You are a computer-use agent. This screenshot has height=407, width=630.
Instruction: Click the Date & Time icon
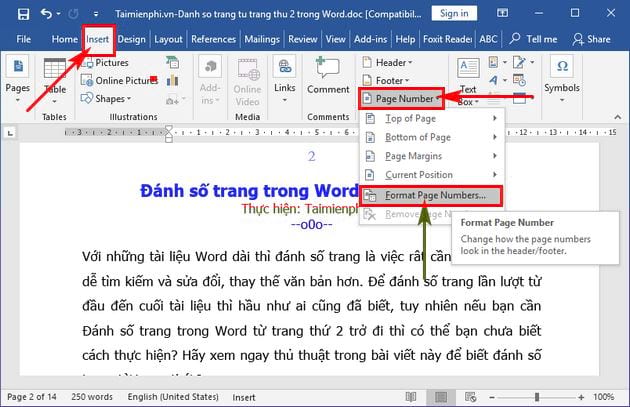click(x=520, y=80)
